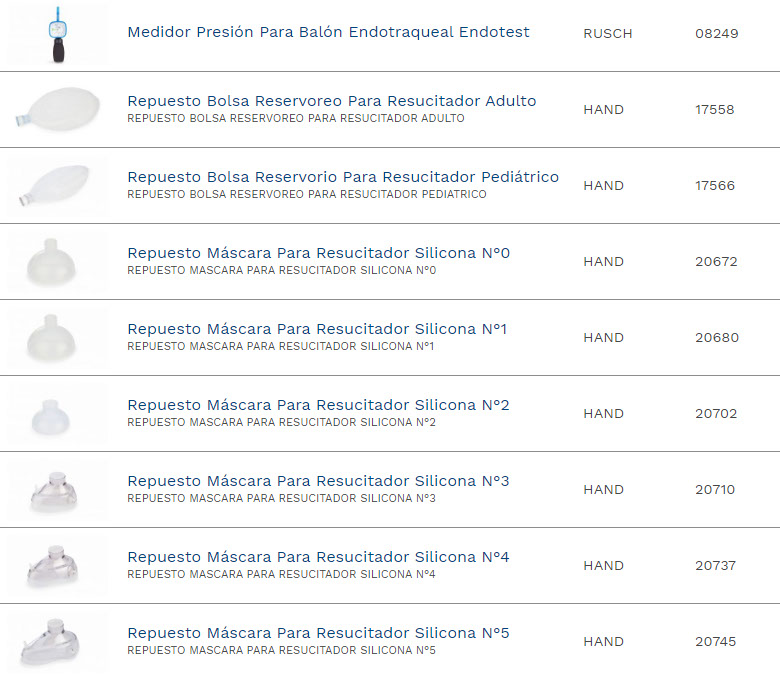Click Repuesto Máscara Resucitador Silicona N°0 title
Screen dimensions: 780x675
pos(318,253)
